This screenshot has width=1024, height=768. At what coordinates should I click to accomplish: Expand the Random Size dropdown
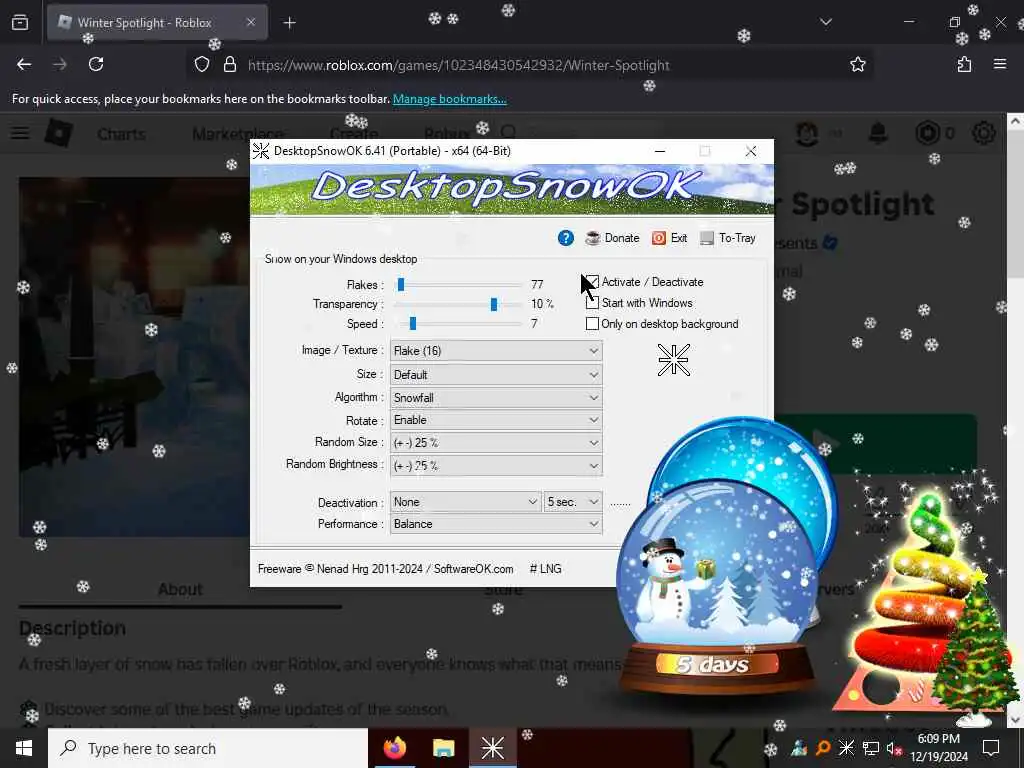click(x=496, y=443)
